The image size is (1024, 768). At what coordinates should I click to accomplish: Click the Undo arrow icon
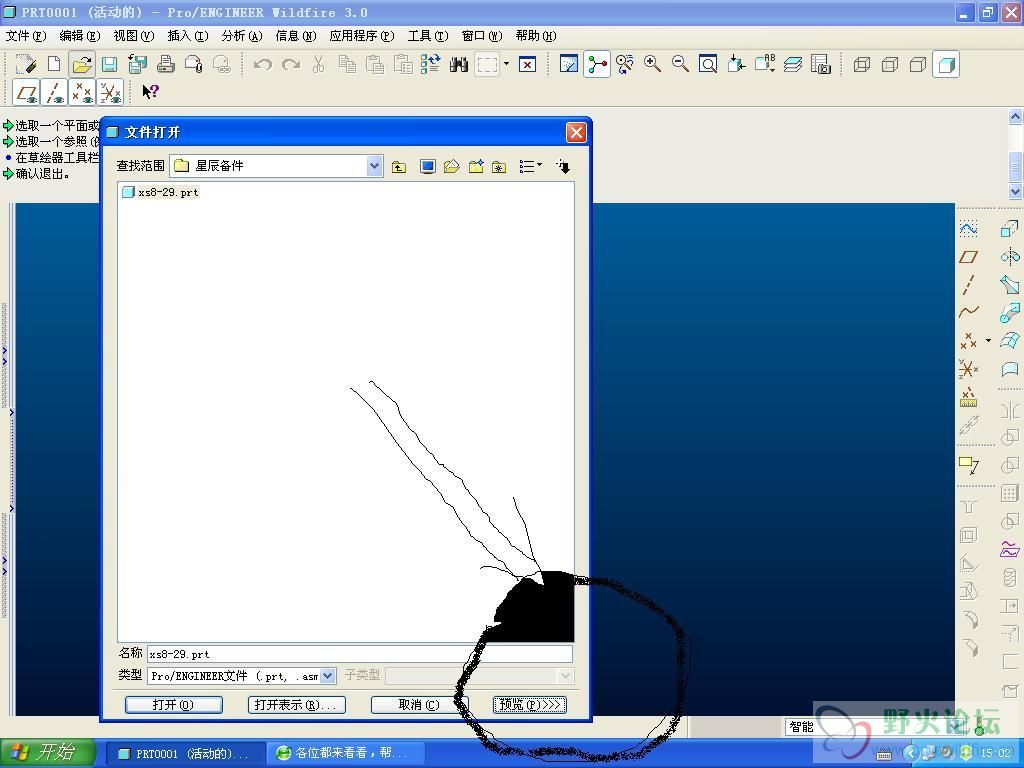263,64
